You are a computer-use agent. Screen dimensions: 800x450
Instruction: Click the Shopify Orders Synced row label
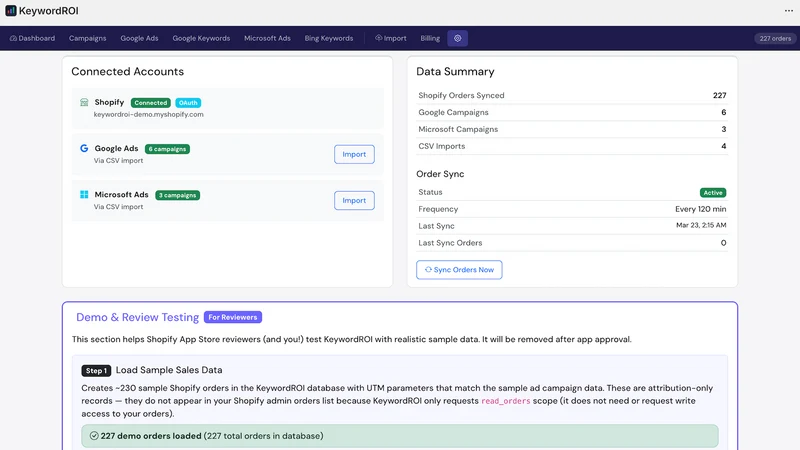461,95
